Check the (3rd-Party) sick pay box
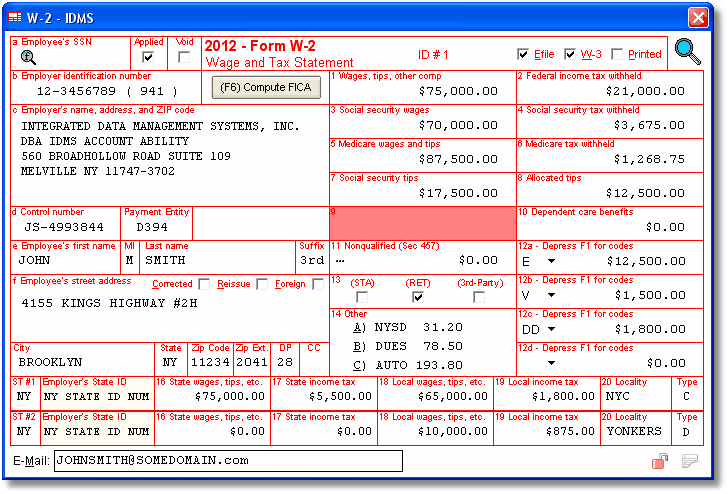Image resolution: width=728 pixels, height=494 pixels. 479,297
